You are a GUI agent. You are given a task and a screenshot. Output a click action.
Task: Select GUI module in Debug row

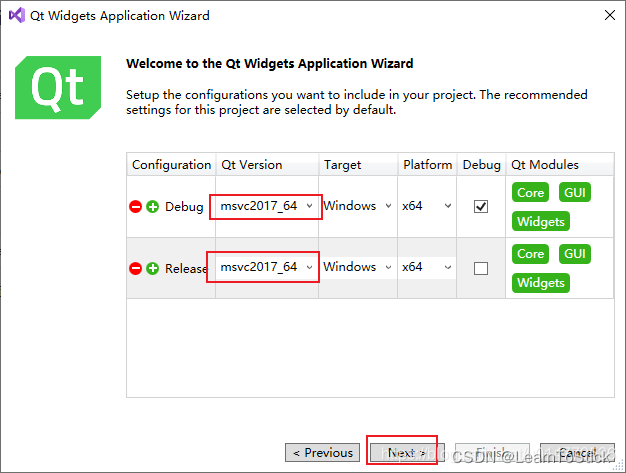point(574,192)
